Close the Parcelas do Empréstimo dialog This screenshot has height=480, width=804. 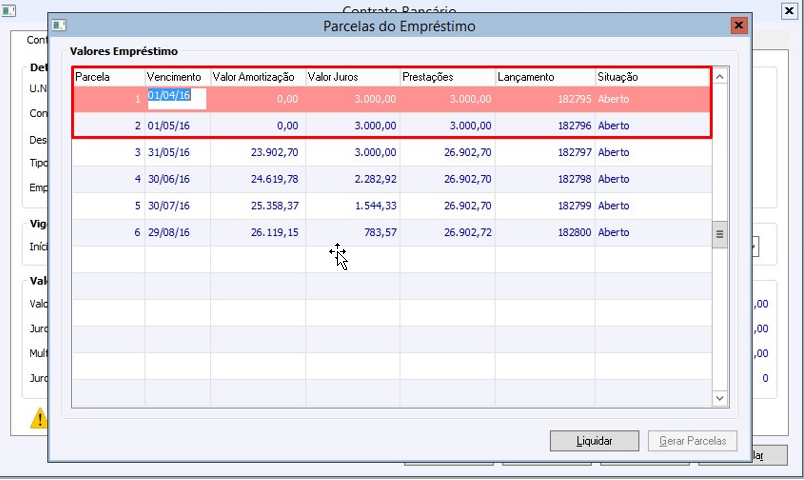tap(739, 25)
